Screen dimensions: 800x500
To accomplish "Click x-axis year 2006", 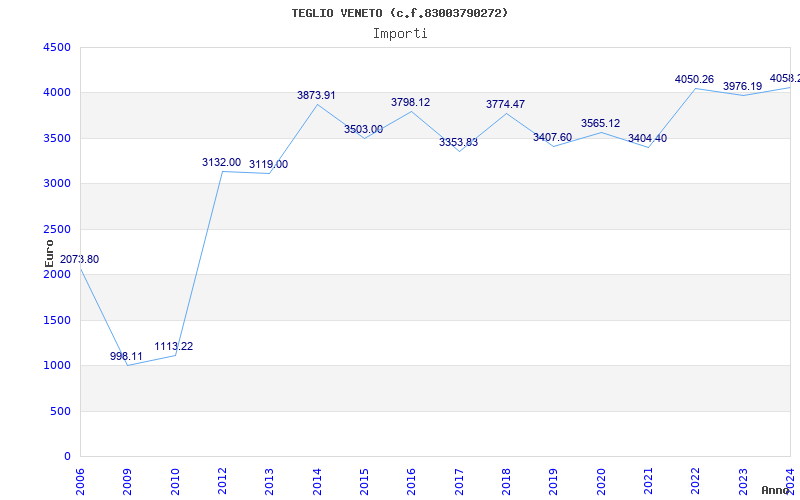I will (80, 482).
